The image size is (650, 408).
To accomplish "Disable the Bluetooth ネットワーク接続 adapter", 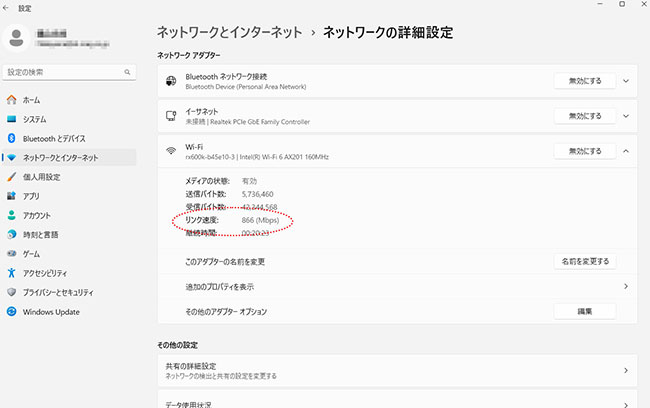I will 584,81.
